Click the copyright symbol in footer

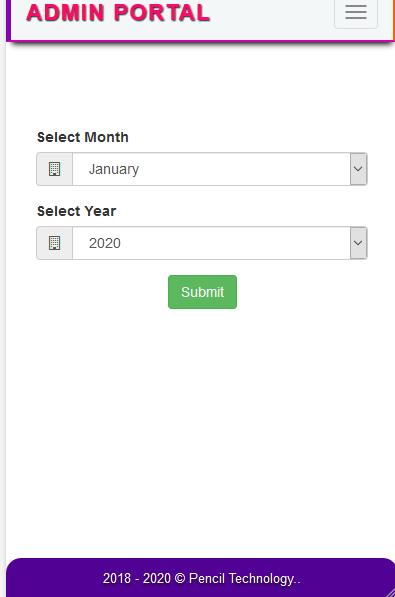pyautogui.click(x=180, y=579)
